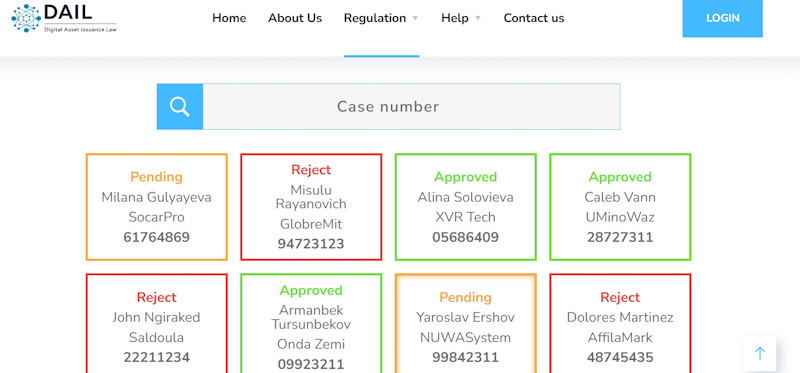800x373 pixels.
Task: Open John Ngiraked rejected case card
Action: click(157, 324)
